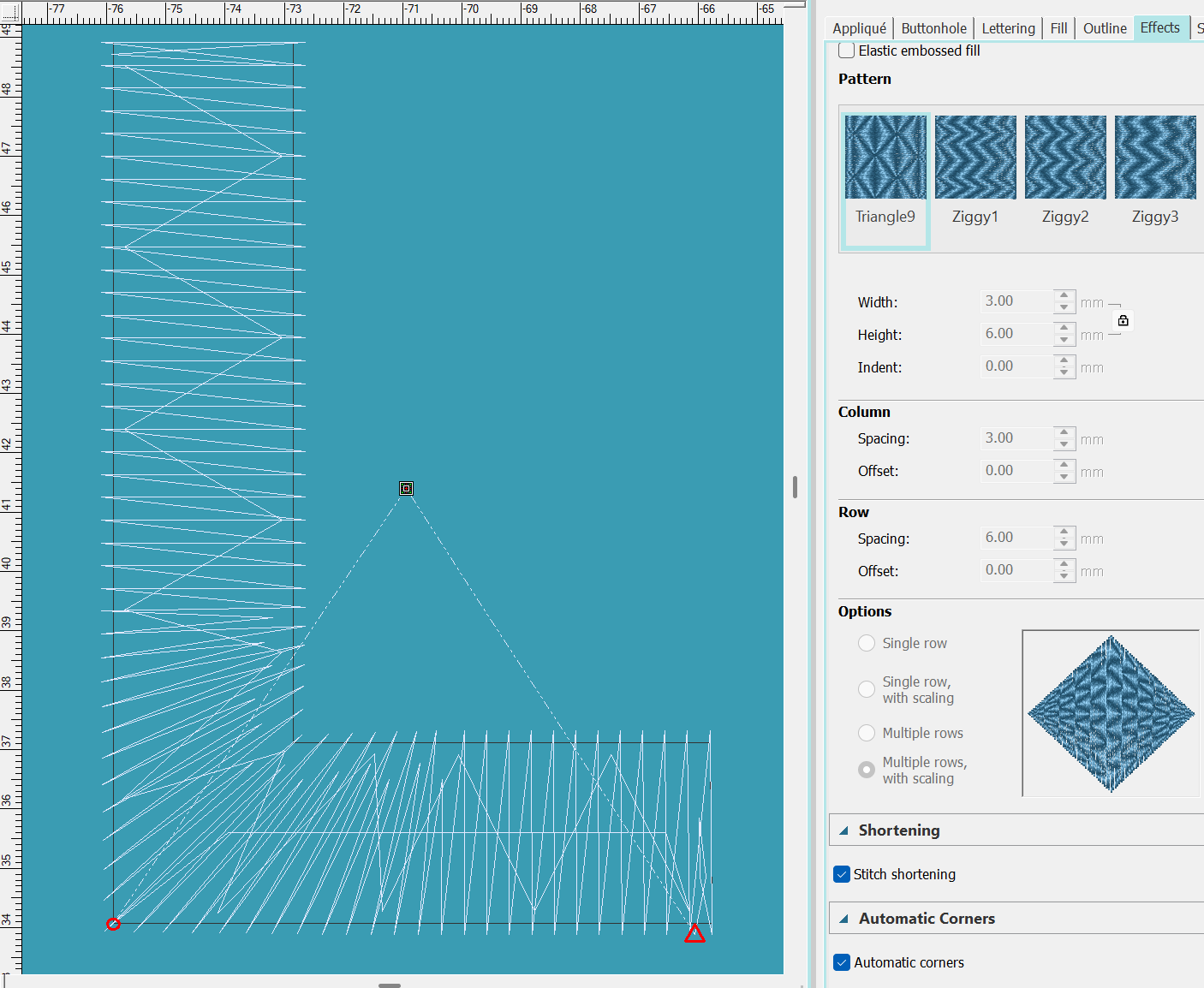Click the Width value field
Screen dimensions: 1204x988
tap(1016, 301)
